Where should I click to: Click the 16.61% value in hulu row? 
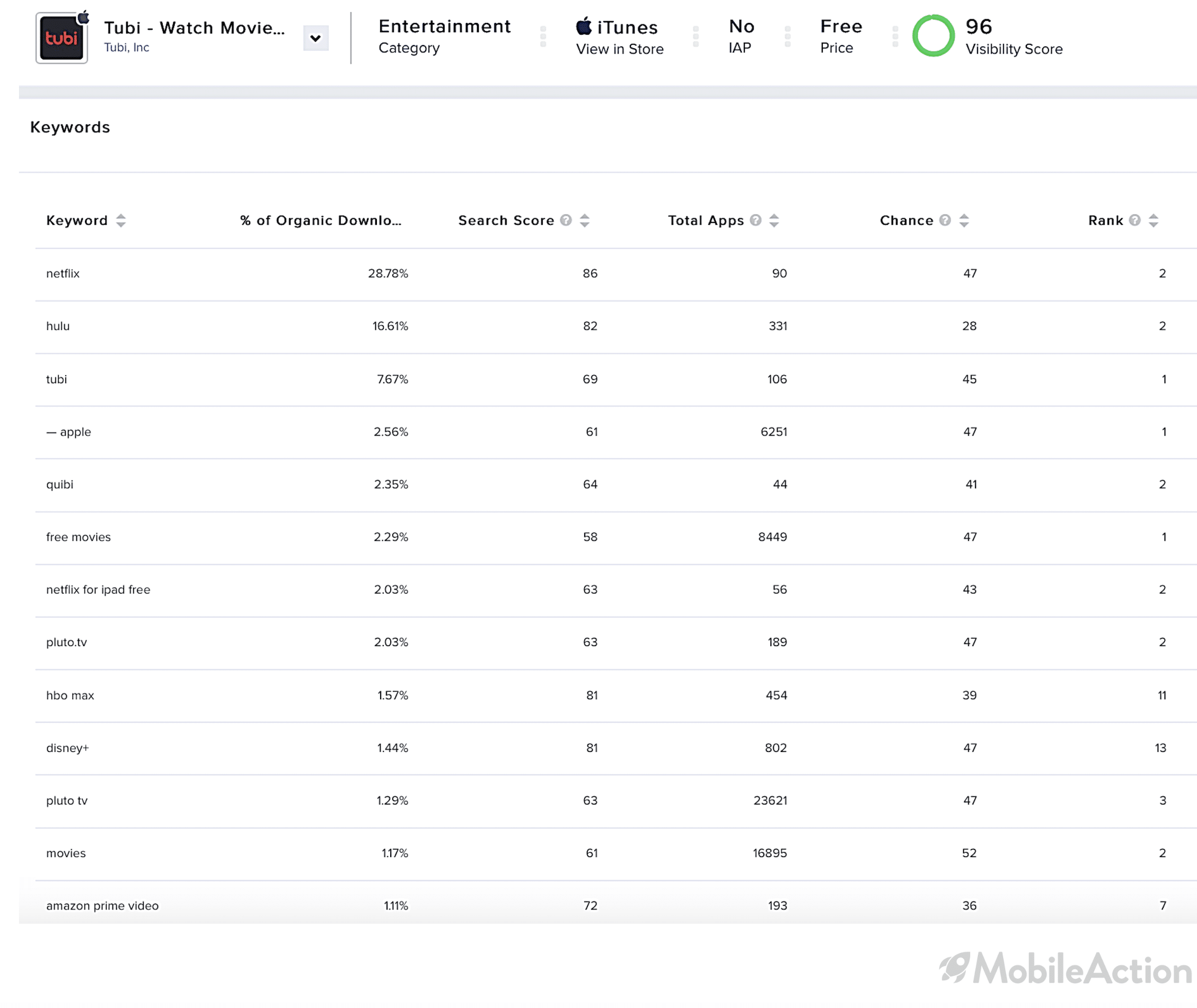(390, 326)
